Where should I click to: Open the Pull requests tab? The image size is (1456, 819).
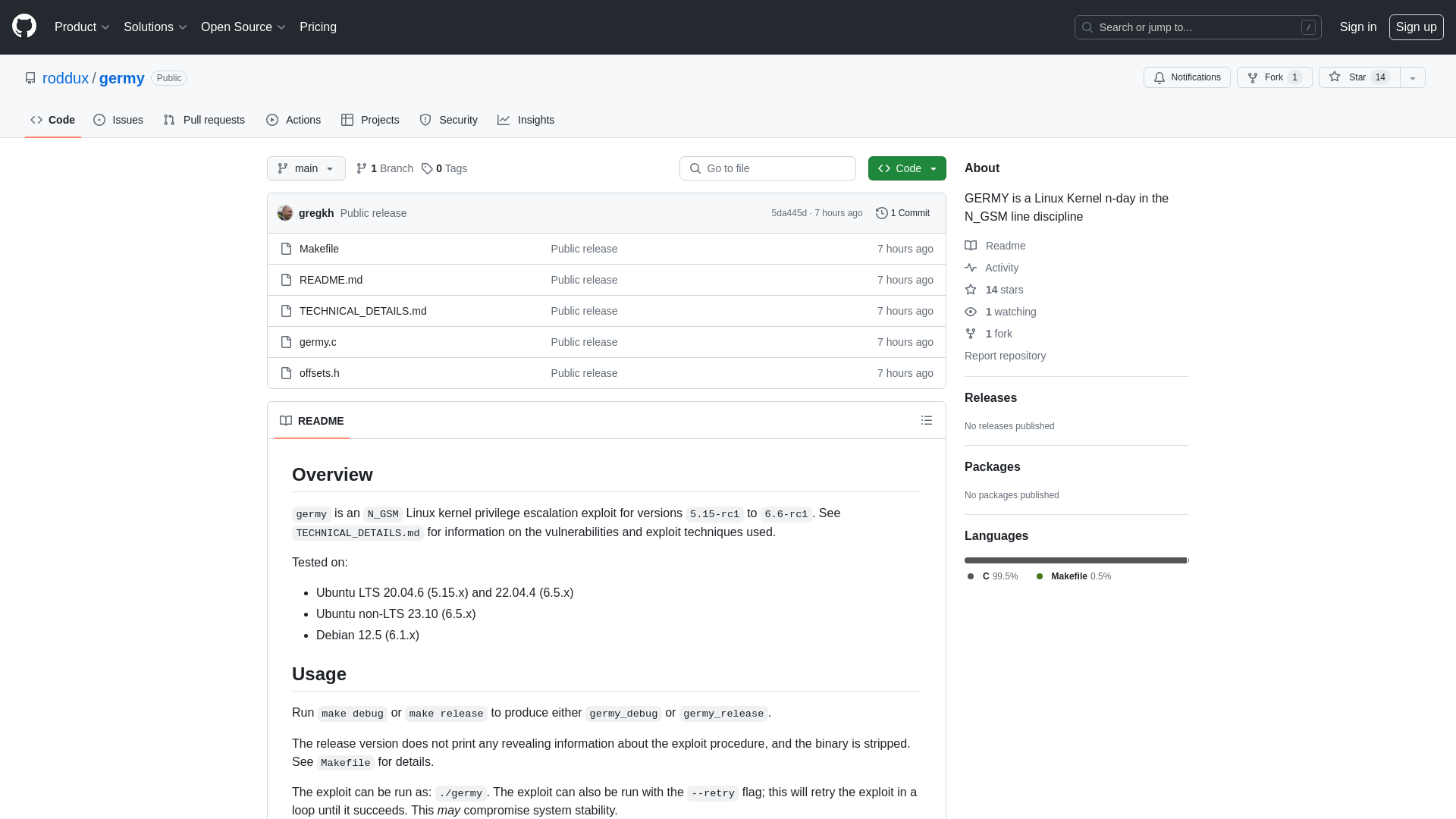[204, 120]
